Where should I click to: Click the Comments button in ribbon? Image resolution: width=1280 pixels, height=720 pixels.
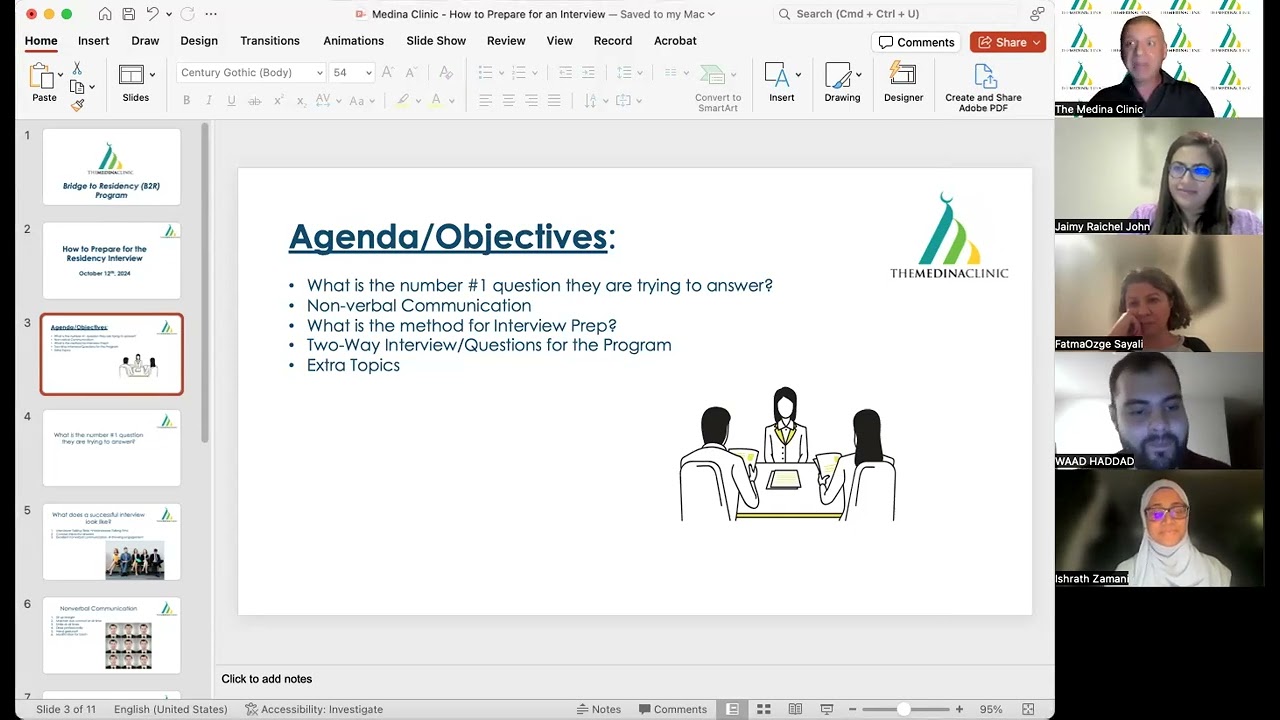pyautogui.click(x=916, y=42)
